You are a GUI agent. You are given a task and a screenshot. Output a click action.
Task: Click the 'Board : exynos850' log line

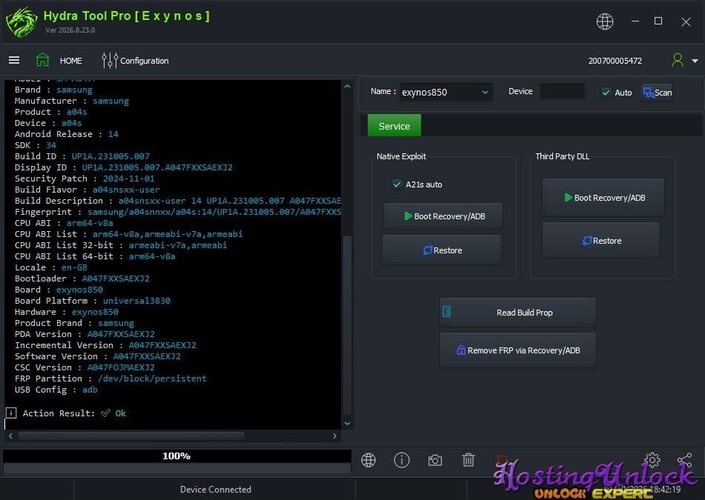click(58, 290)
